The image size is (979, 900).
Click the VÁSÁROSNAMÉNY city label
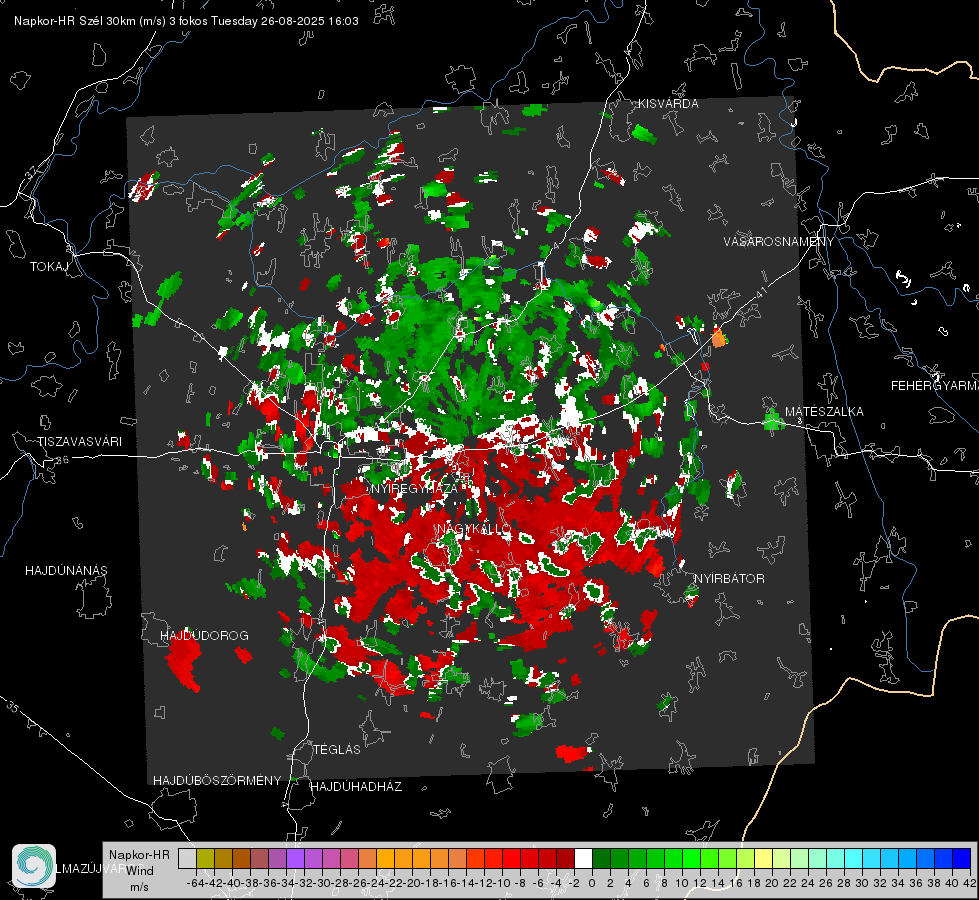779,242
